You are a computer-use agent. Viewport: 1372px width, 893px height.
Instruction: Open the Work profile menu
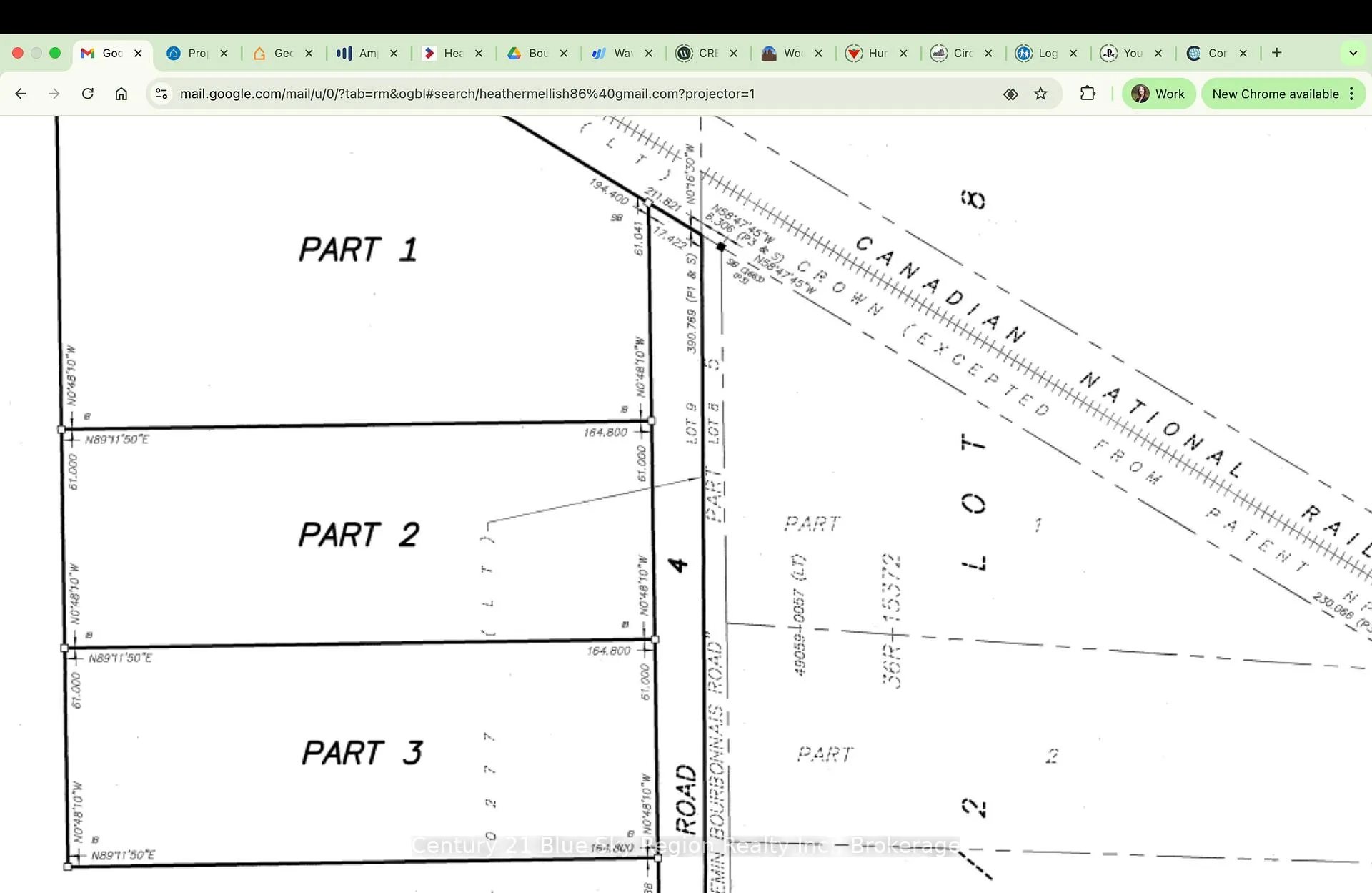[1158, 94]
